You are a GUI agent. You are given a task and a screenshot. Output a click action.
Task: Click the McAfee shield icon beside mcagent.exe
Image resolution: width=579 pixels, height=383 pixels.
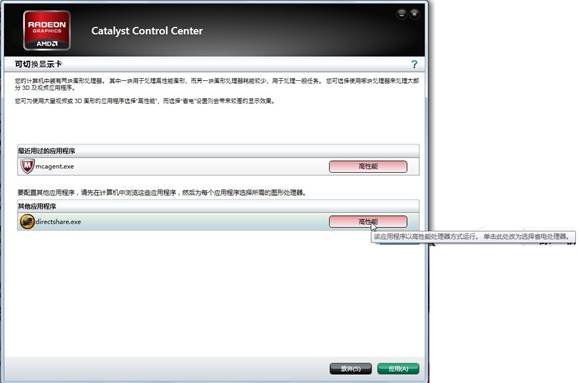click(27, 167)
